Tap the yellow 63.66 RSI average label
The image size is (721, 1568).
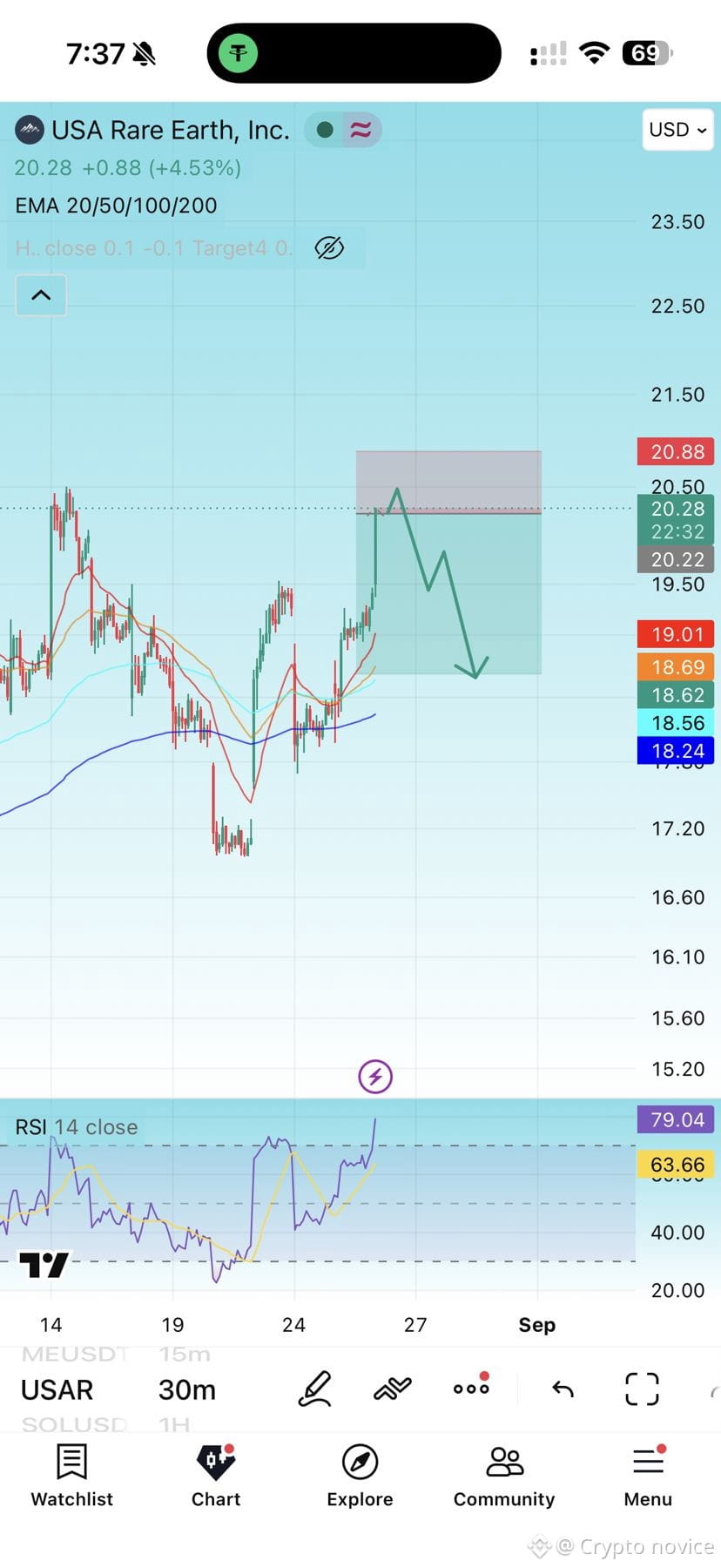677,1165
